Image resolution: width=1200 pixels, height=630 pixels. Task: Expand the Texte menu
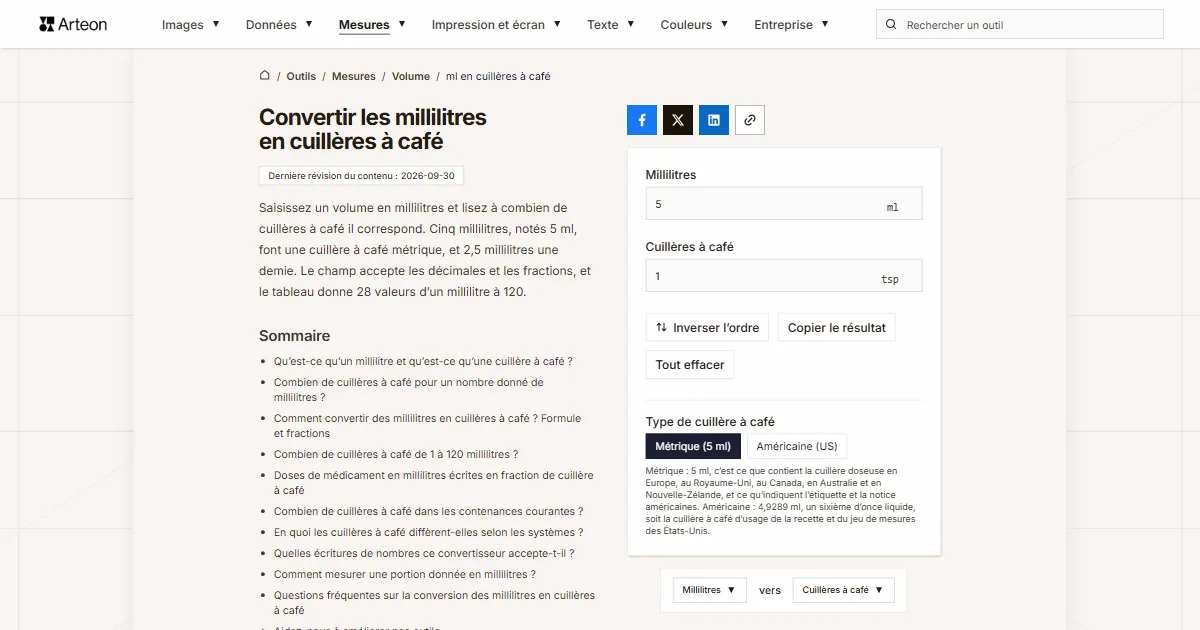tap(611, 24)
